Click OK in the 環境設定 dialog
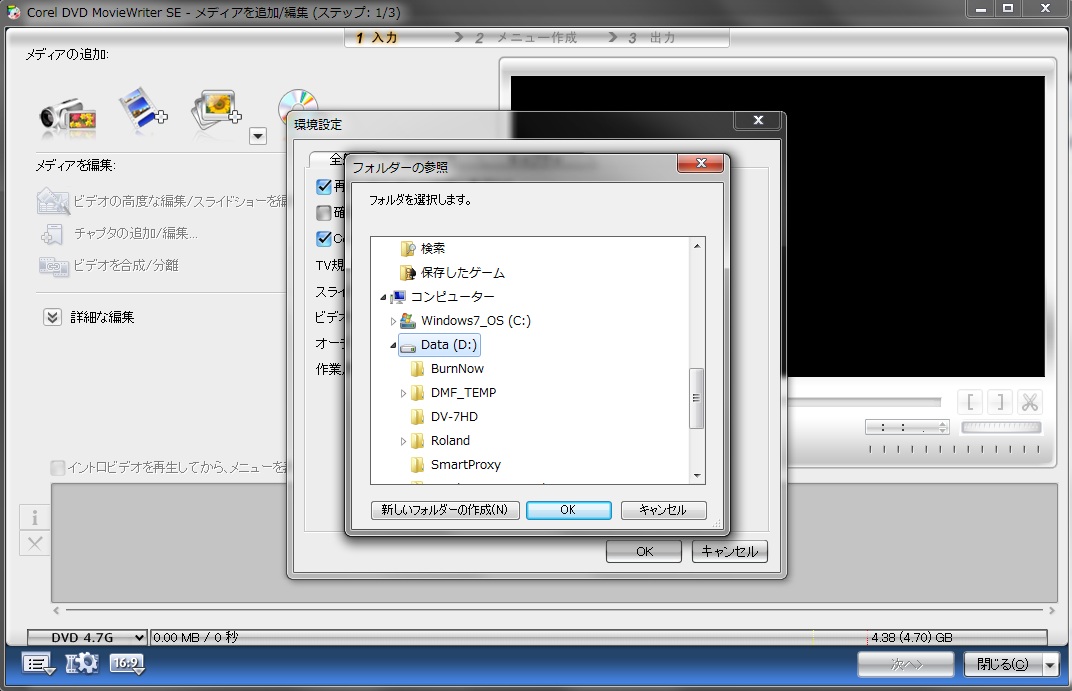The width and height of the screenshot is (1072, 691). (x=644, y=552)
